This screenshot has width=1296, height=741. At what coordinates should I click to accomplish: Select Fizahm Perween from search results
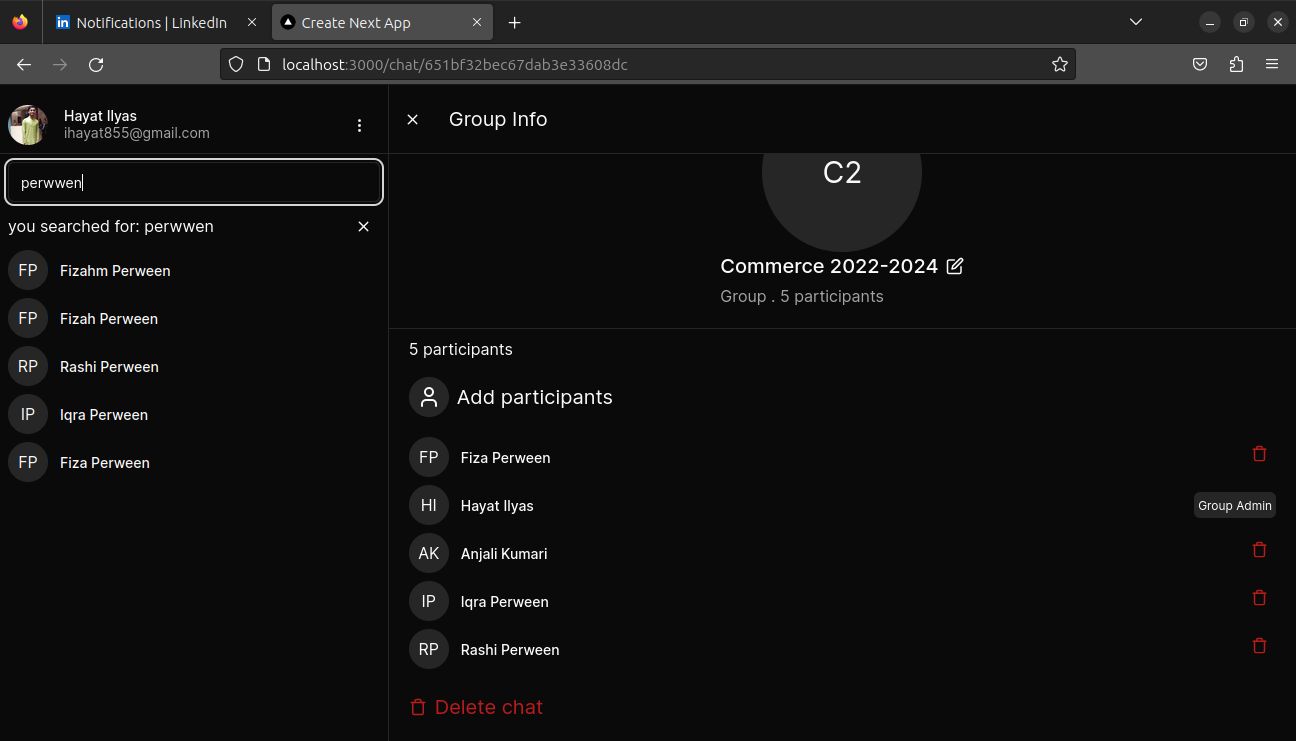[114, 271]
